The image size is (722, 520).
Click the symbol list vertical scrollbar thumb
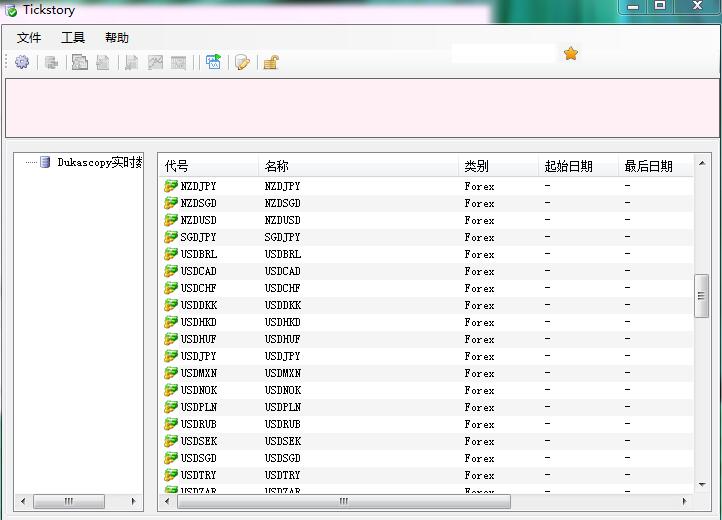coord(701,296)
